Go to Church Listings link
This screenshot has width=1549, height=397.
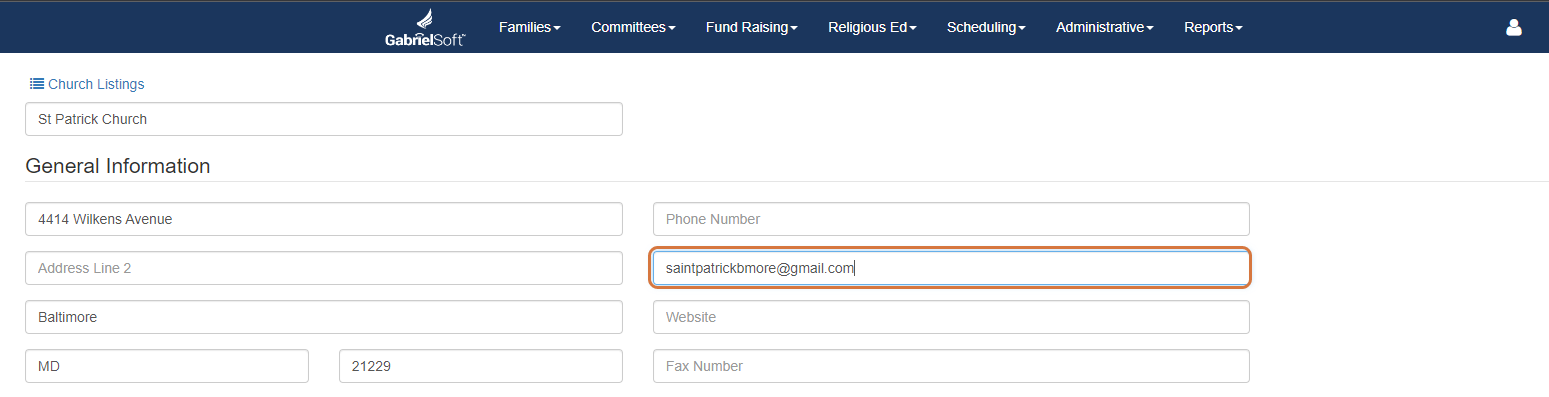coord(96,84)
